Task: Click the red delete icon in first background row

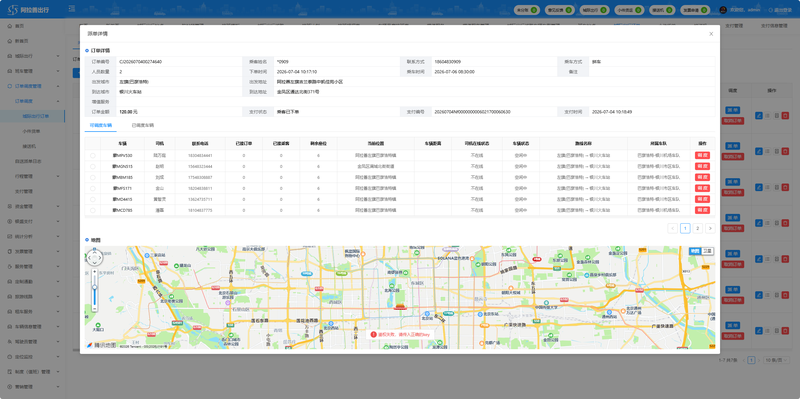Action: coord(785,116)
